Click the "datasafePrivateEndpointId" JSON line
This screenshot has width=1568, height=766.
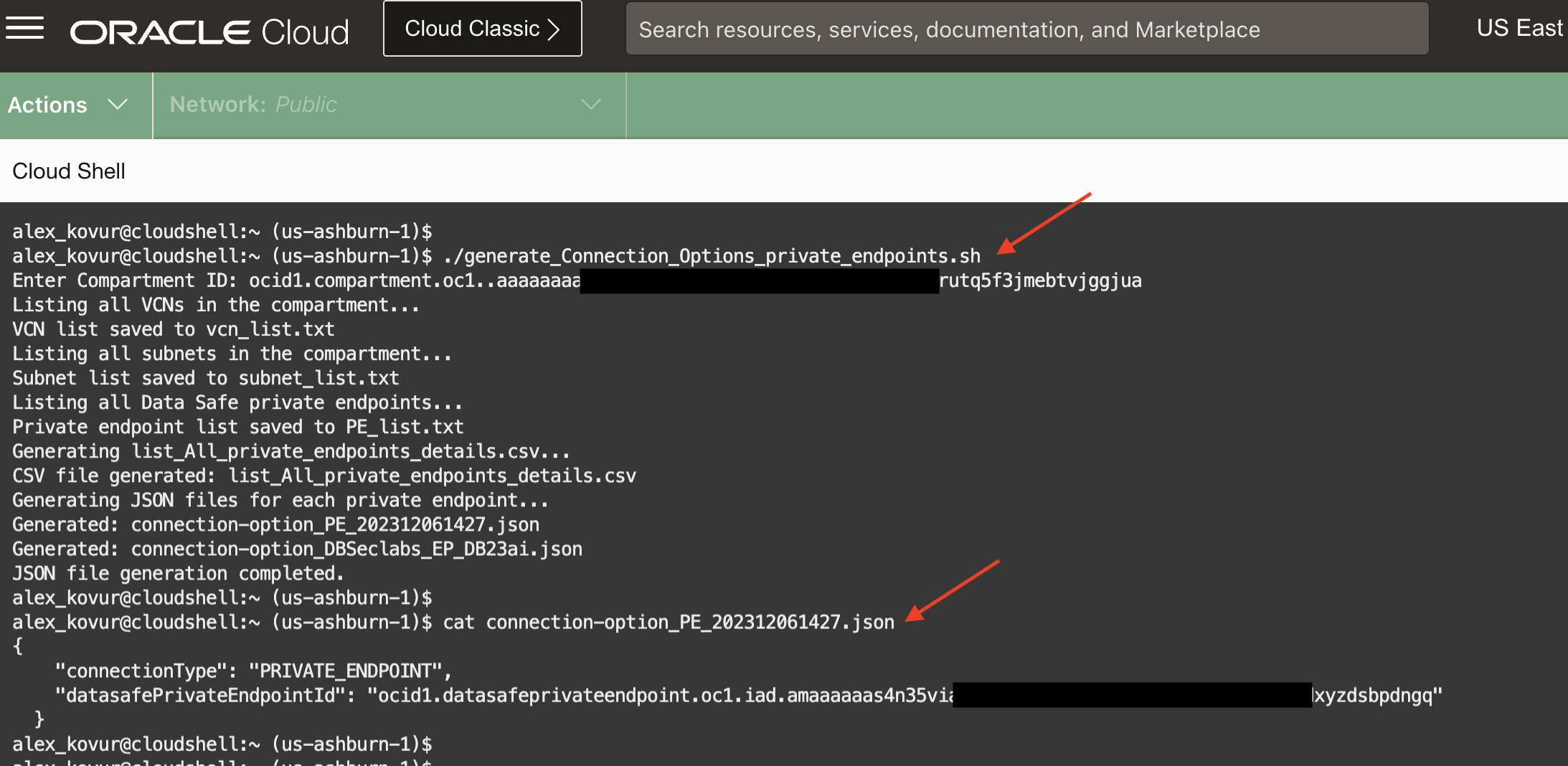click(749, 695)
